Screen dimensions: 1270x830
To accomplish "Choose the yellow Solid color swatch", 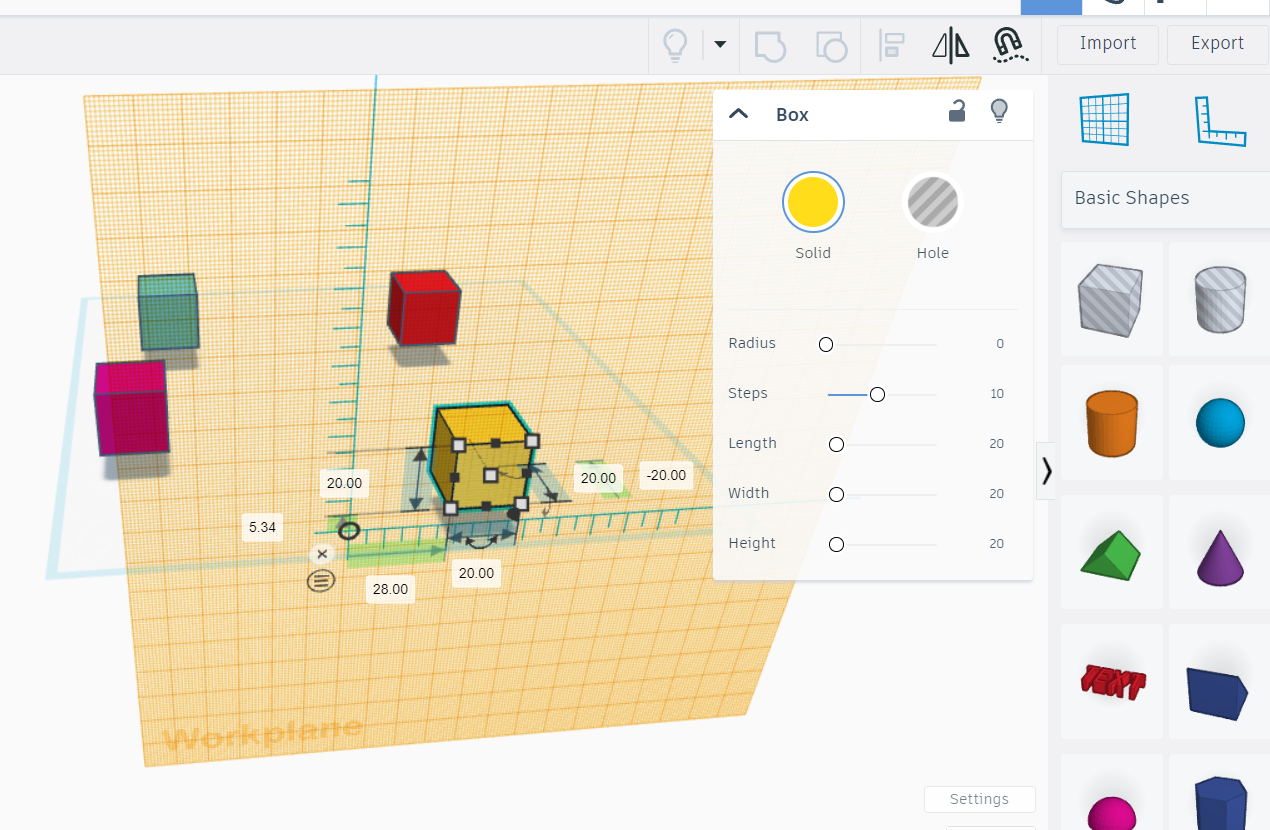I will point(813,202).
